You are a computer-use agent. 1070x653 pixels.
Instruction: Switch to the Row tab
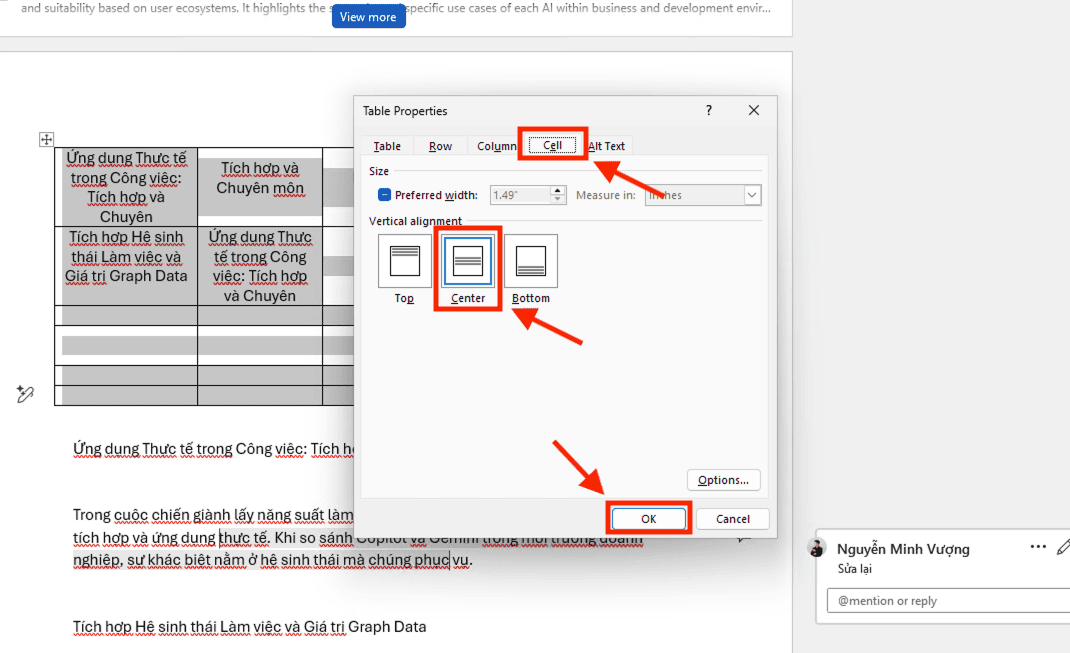440,145
